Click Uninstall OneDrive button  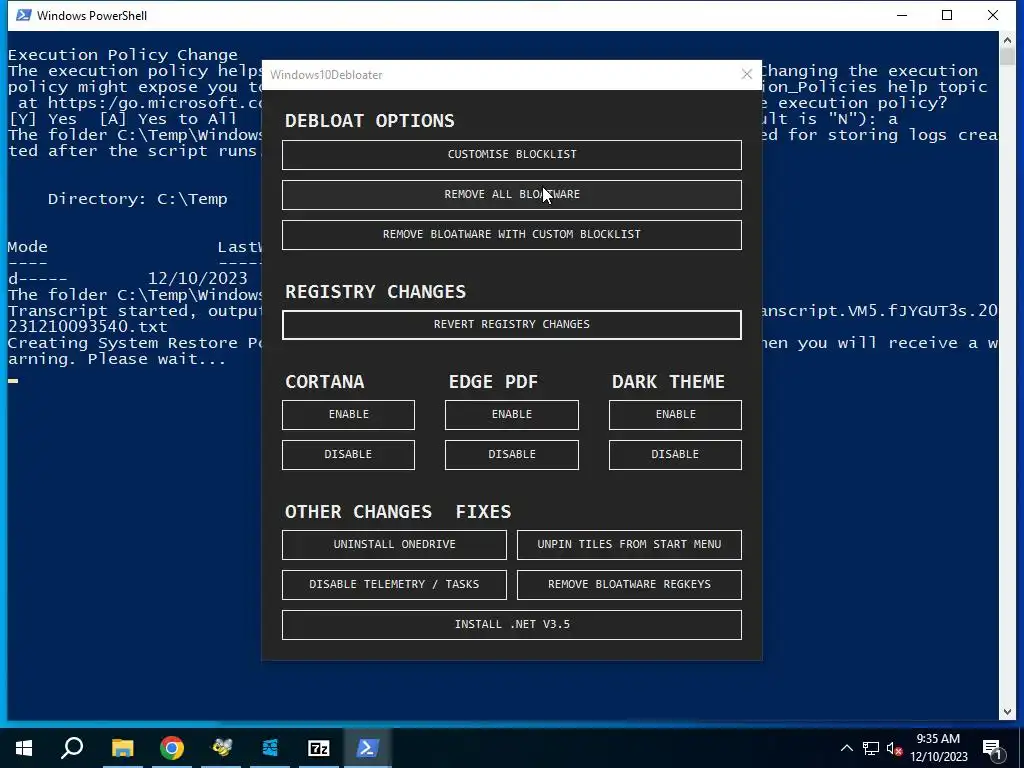coord(394,545)
